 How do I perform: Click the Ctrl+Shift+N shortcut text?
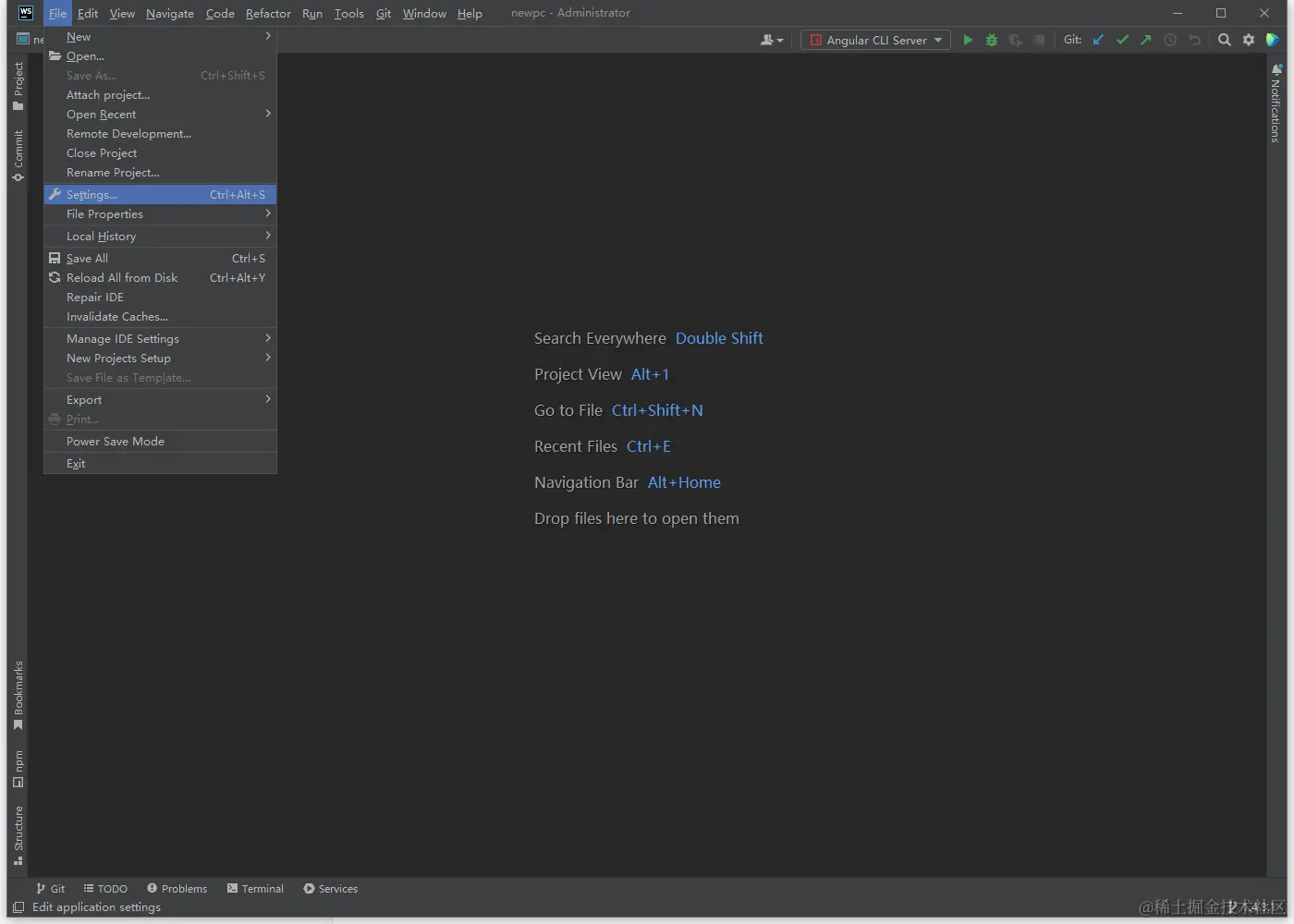pyautogui.click(x=657, y=410)
